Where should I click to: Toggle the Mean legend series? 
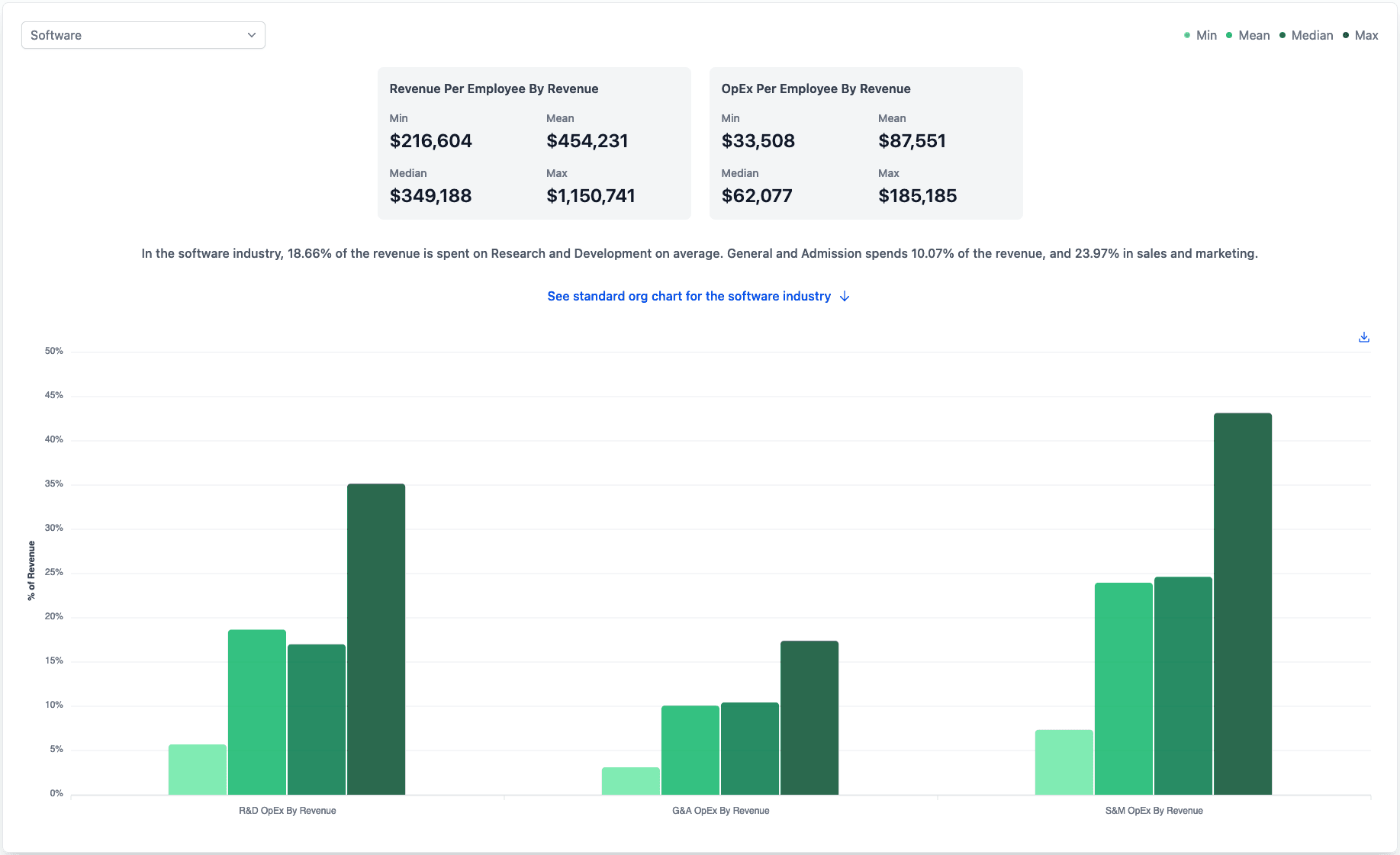pos(1248,35)
